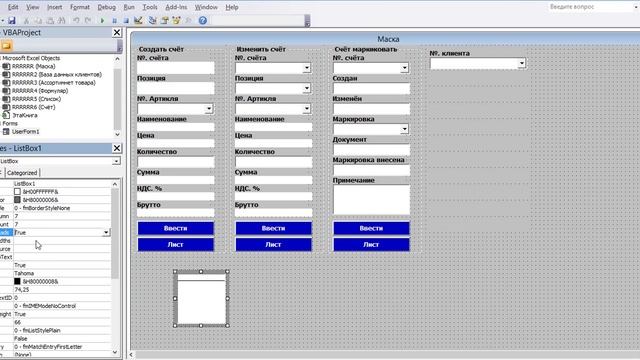The height and width of the screenshot is (360, 640).
Task: Click the Redo arrow icon
Action: [88, 20]
